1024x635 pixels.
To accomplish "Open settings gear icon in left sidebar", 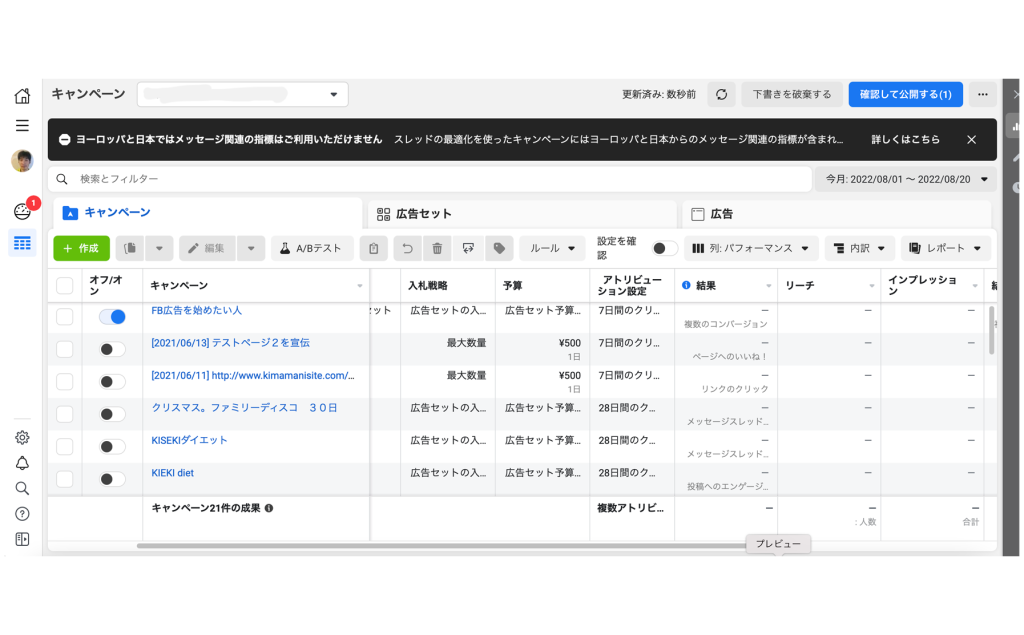I will pos(22,438).
